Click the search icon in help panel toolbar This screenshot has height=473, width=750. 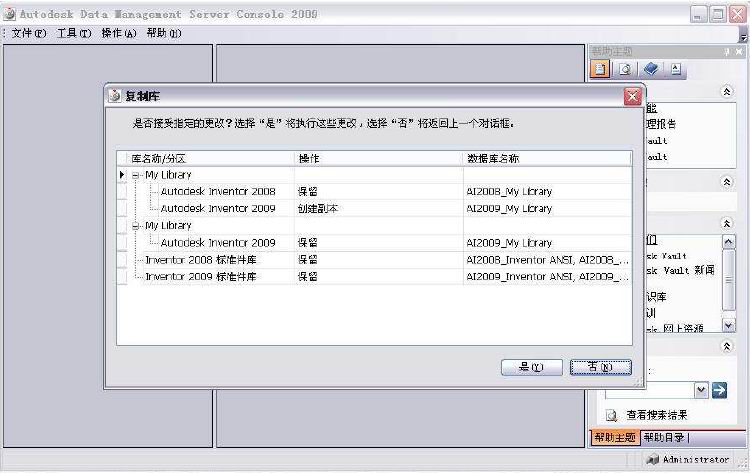(x=625, y=69)
